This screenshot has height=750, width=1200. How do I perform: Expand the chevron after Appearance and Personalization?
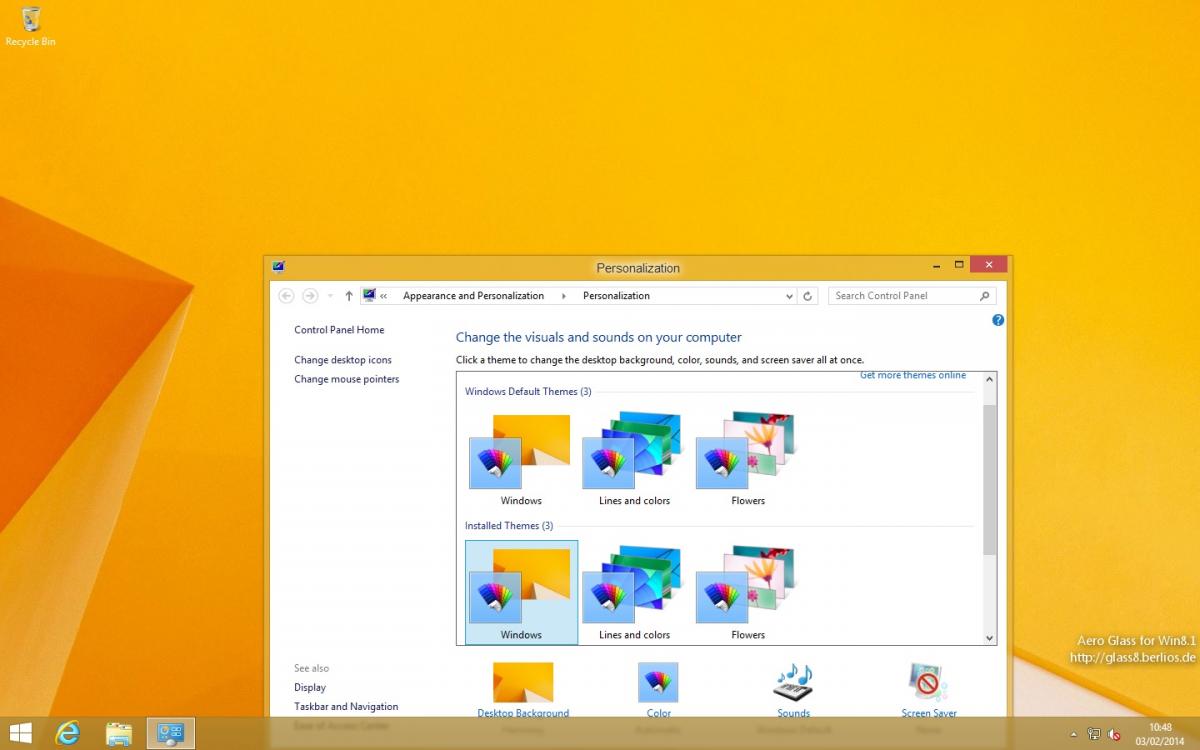(x=563, y=296)
